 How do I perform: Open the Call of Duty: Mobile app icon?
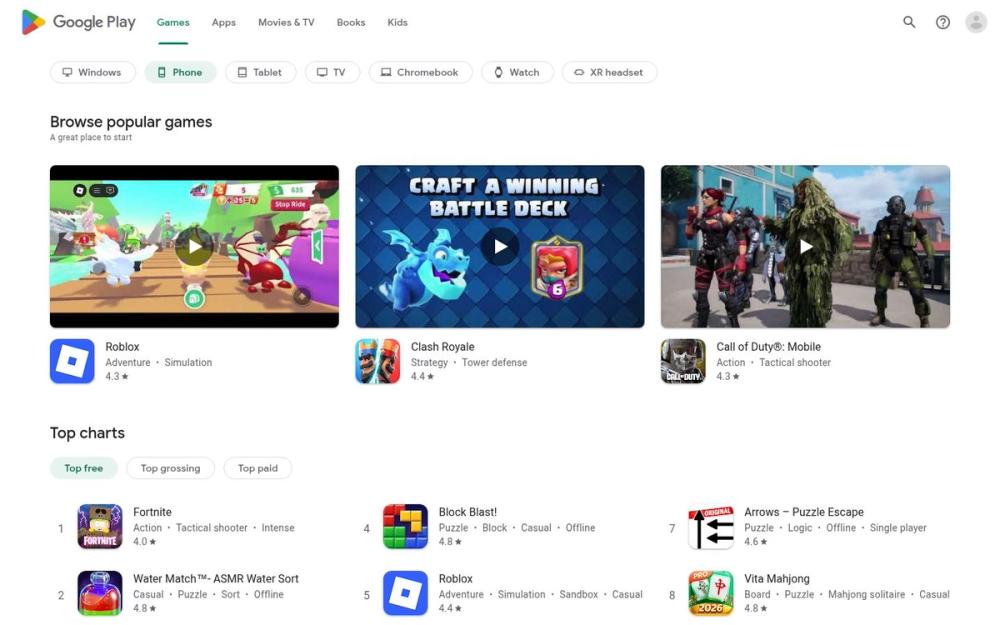coord(683,361)
